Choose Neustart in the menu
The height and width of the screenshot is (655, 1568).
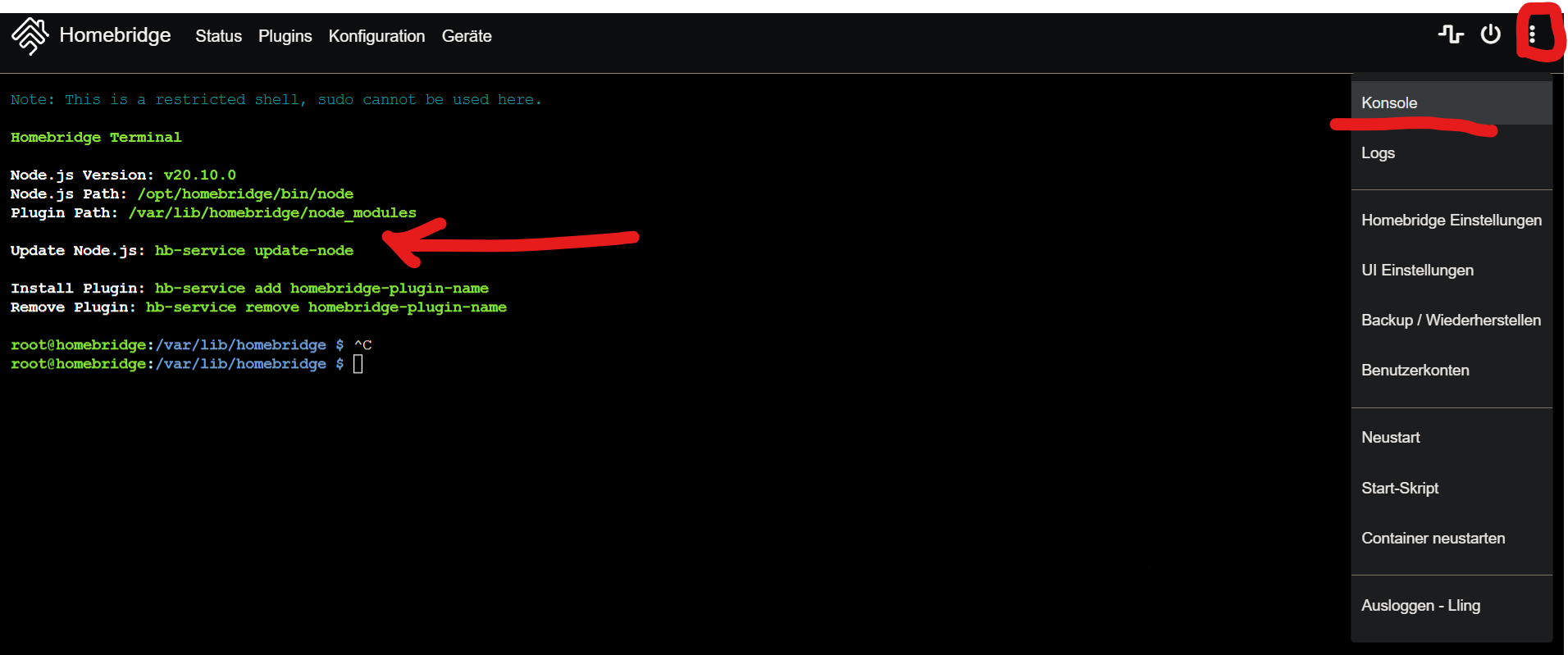[x=1390, y=437]
